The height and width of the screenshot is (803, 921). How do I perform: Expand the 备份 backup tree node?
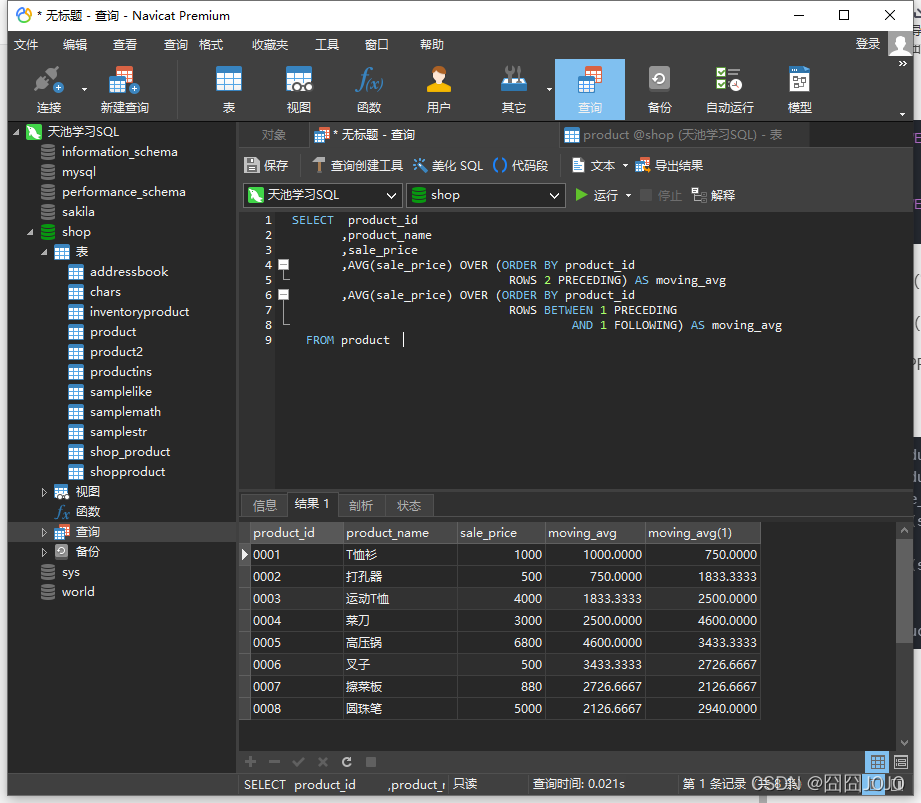(44, 552)
